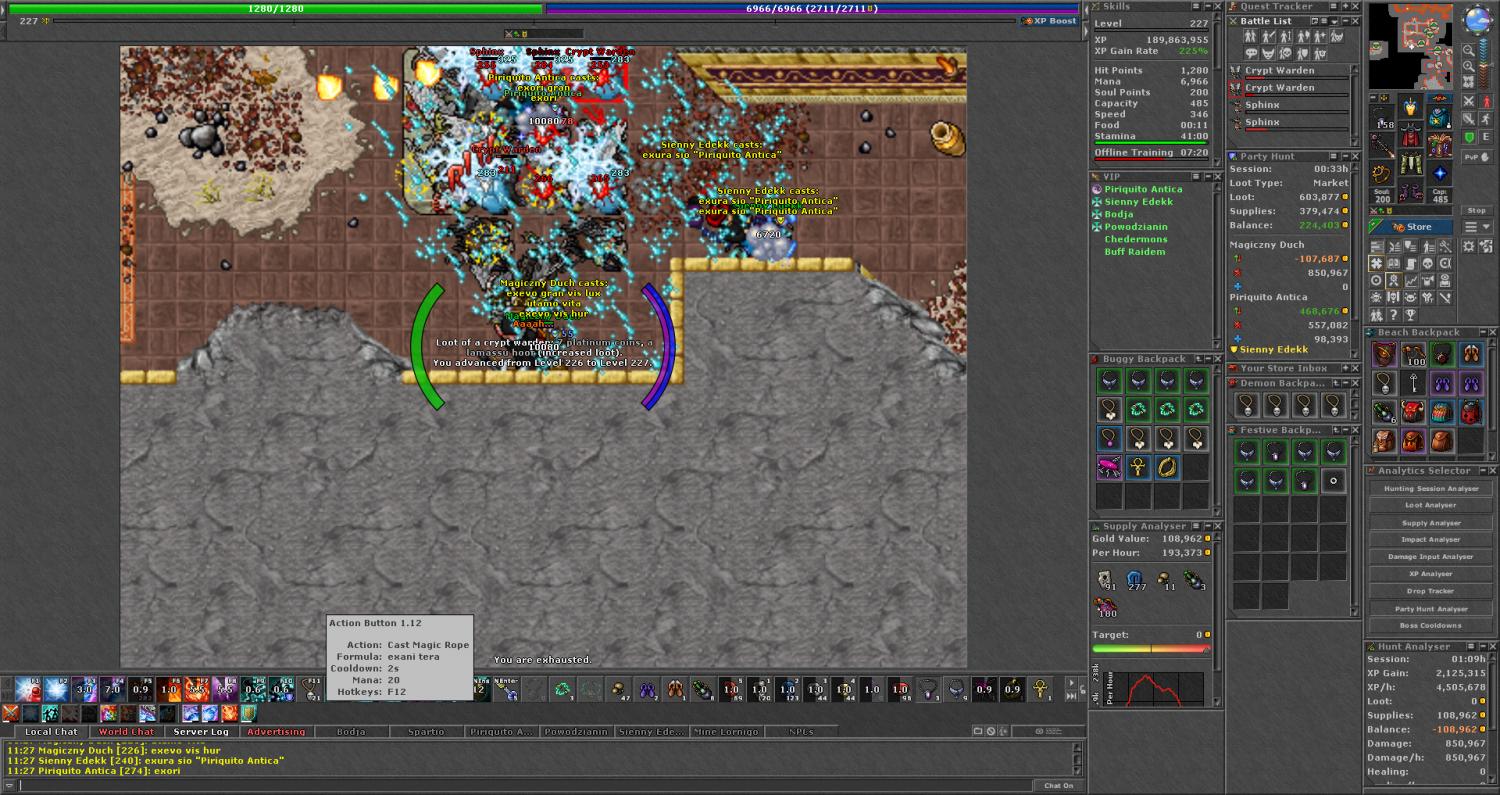Click the pink bug item in Buggy Backpack

click(x=1109, y=467)
